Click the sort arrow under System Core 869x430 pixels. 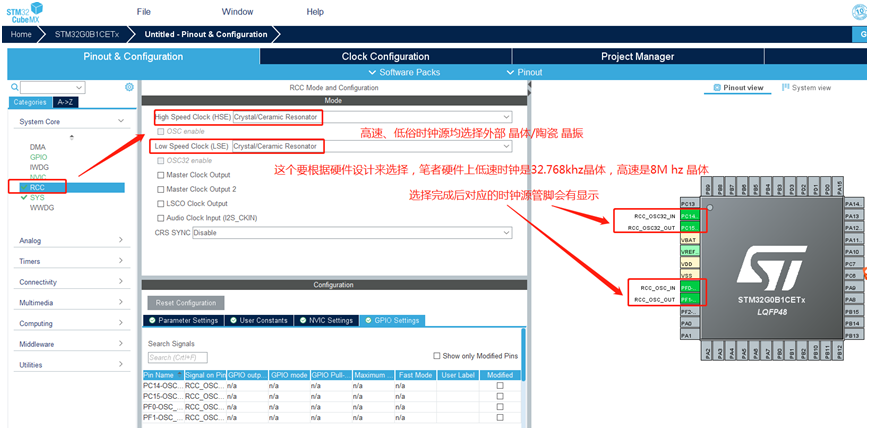[71, 137]
